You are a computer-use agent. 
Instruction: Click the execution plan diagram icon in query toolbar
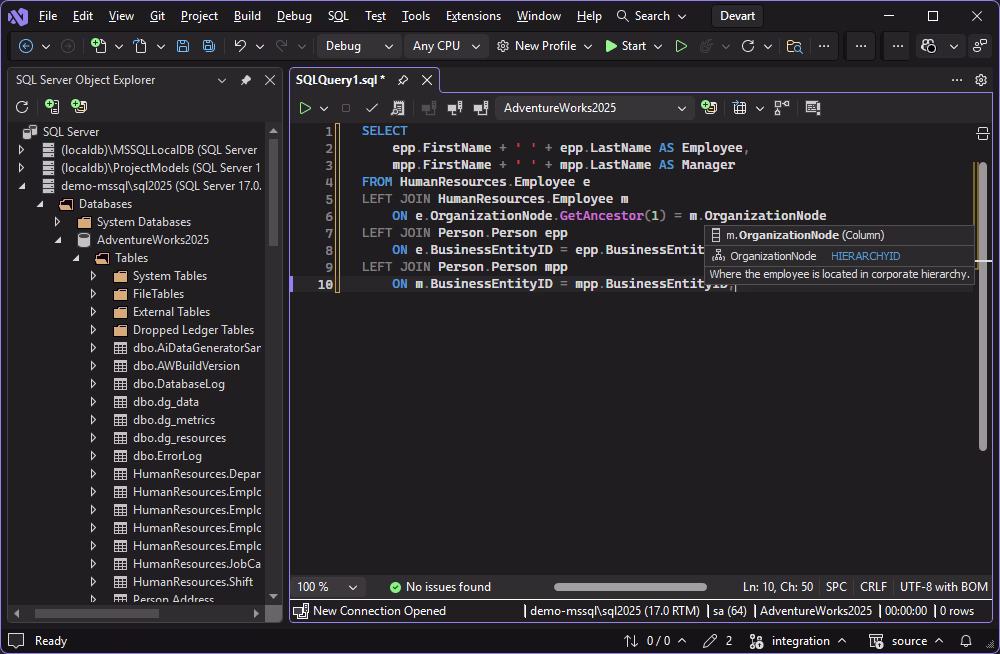click(x=782, y=108)
